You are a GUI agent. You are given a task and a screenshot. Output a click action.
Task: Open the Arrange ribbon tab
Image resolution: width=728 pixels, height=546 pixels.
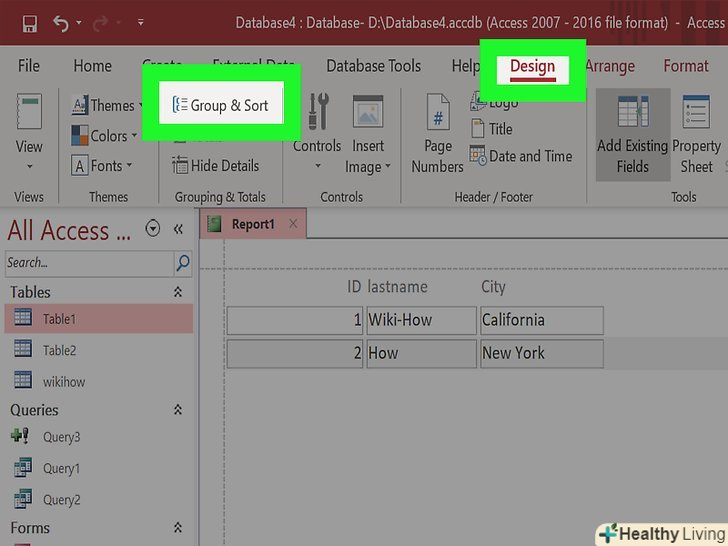click(610, 66)
